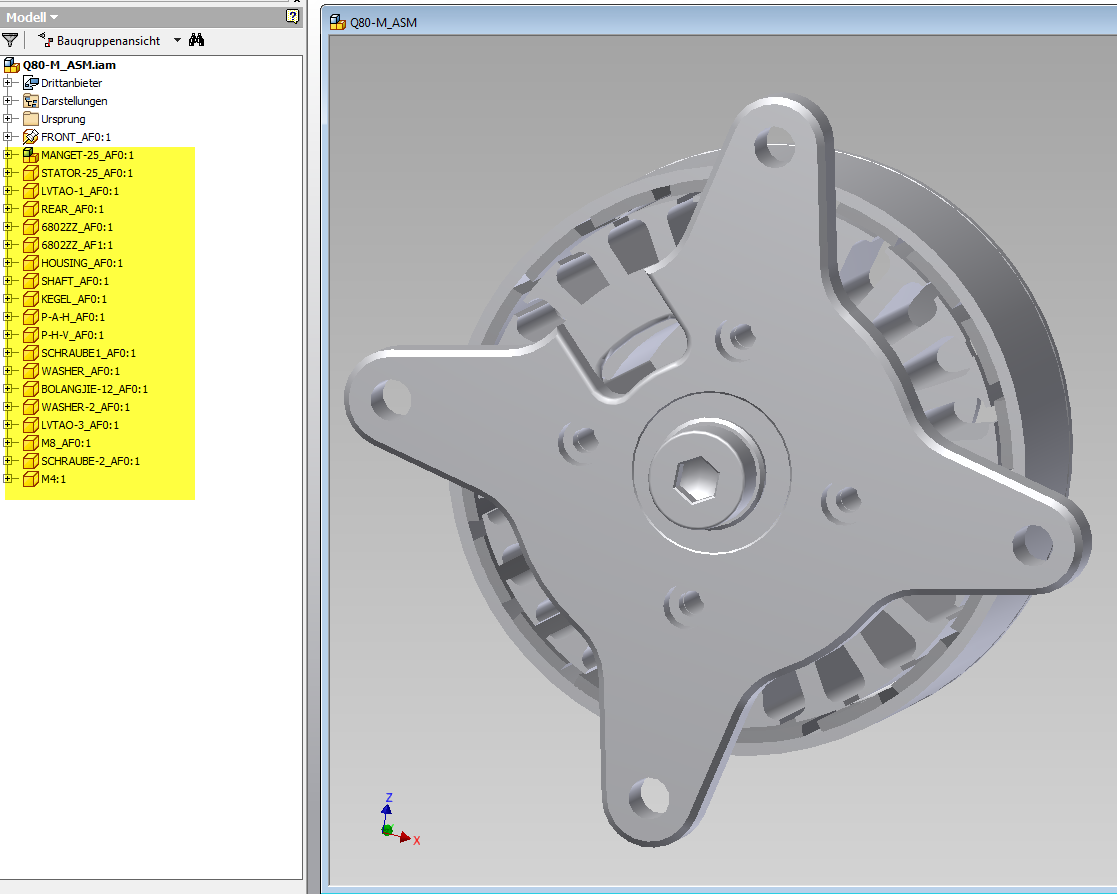This screenshot has width=1117, height=894.
Task: Expand the Darstellungen node
Action: (x=7, y=100)
